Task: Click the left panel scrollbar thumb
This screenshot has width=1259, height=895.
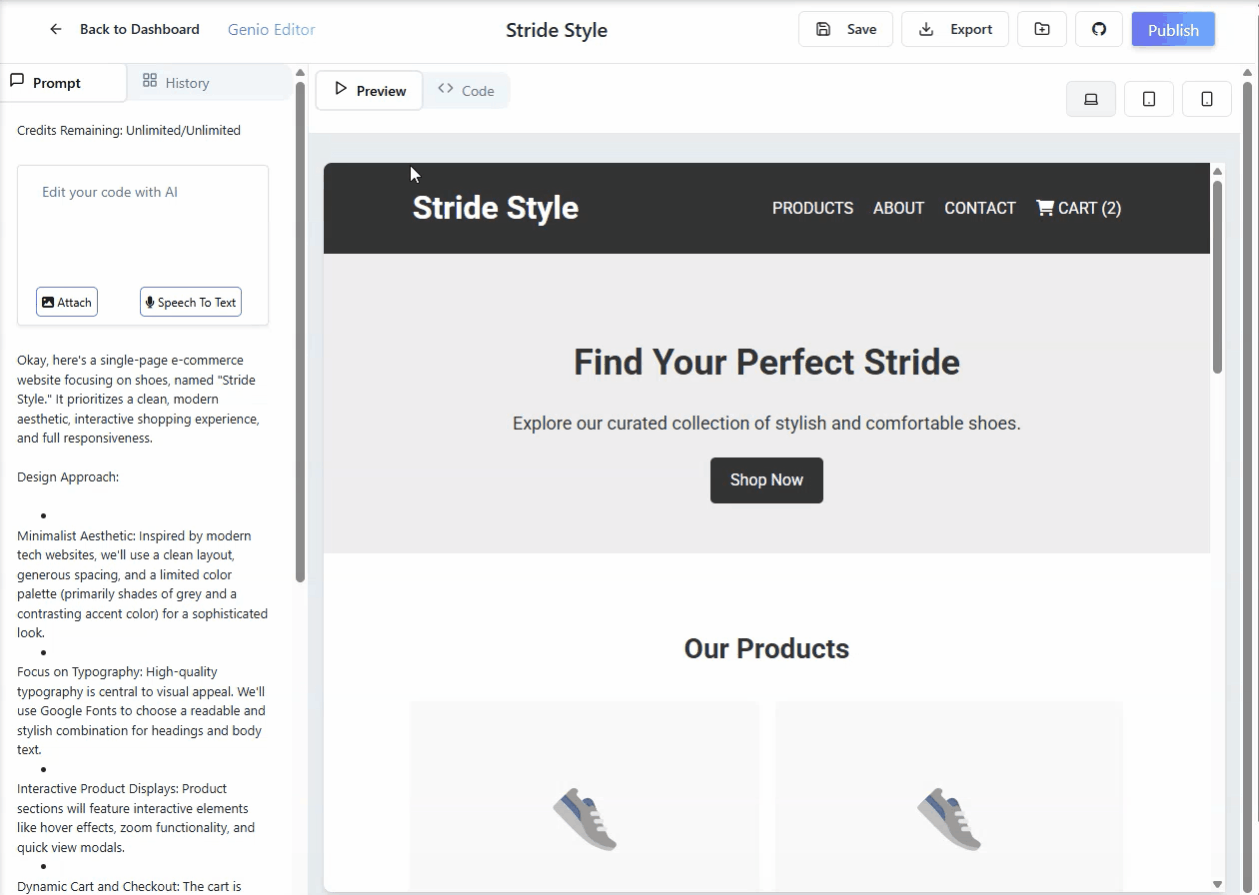Action: coord(300,330)
